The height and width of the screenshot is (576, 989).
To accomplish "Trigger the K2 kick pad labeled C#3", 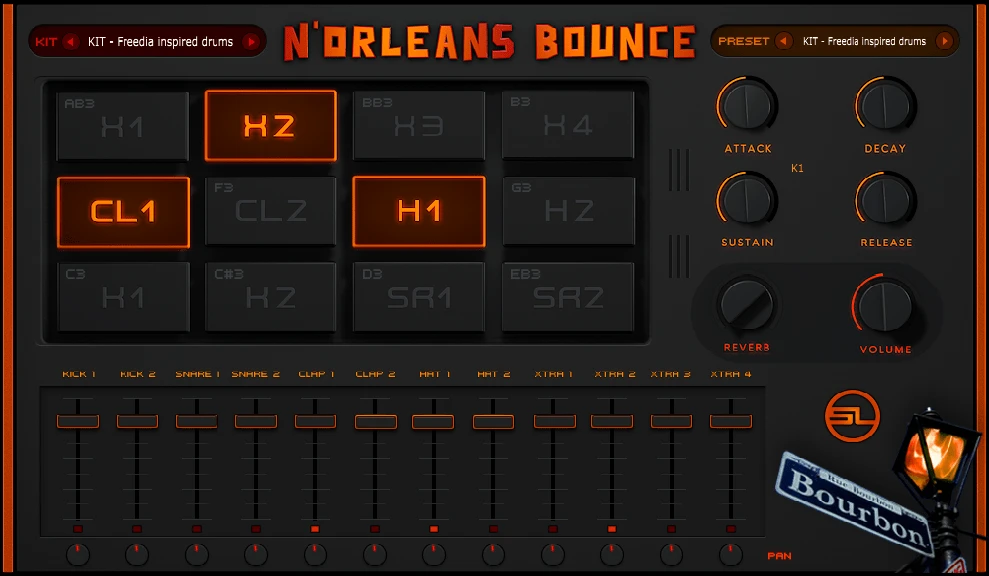I will [271, 297].
